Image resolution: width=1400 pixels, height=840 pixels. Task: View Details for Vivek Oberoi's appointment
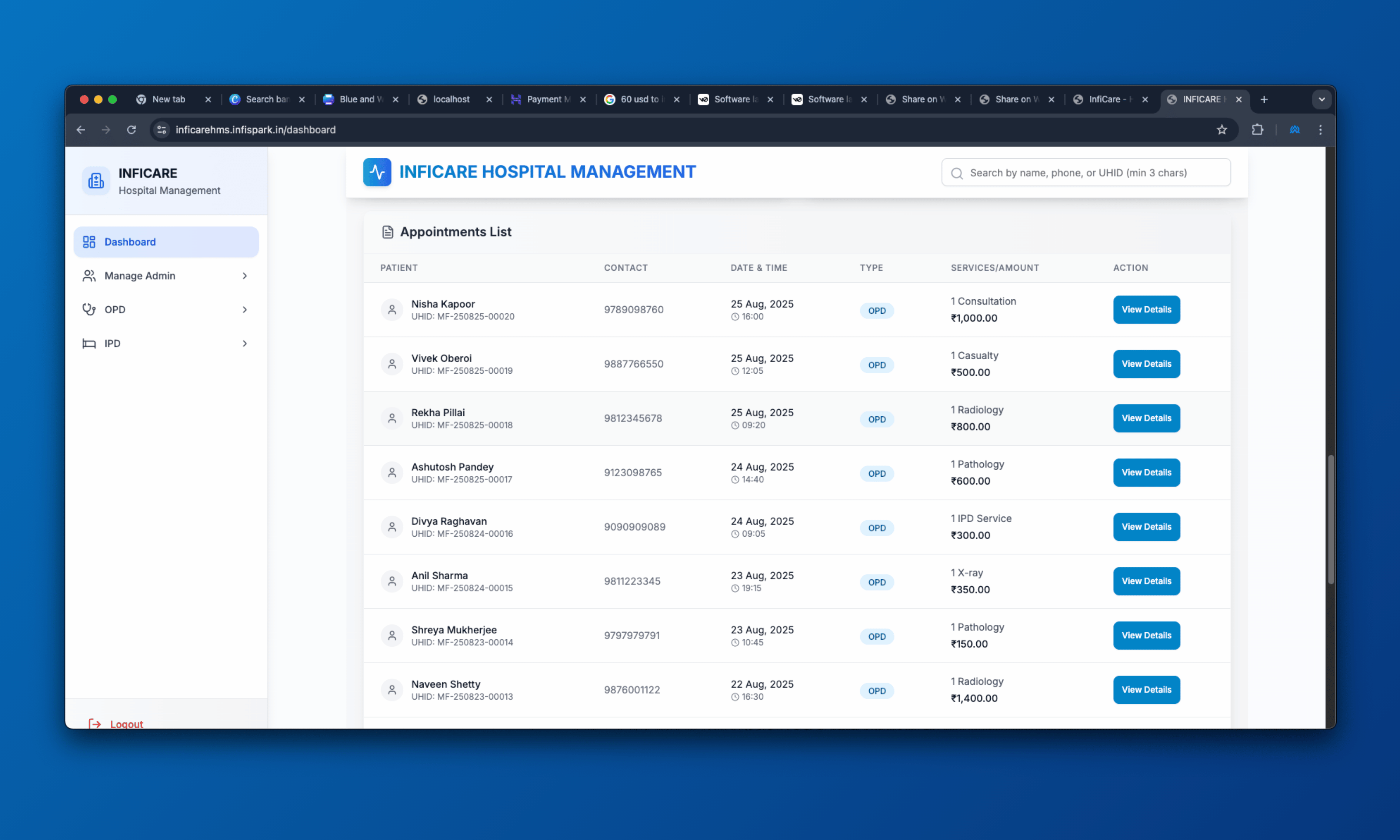[x=1146, y=364]
